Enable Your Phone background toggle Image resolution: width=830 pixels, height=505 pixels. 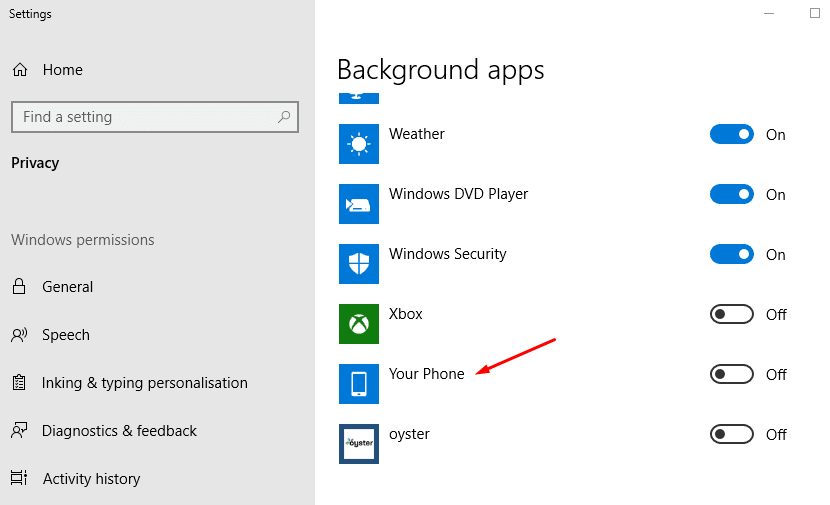(x=731, y=375)
